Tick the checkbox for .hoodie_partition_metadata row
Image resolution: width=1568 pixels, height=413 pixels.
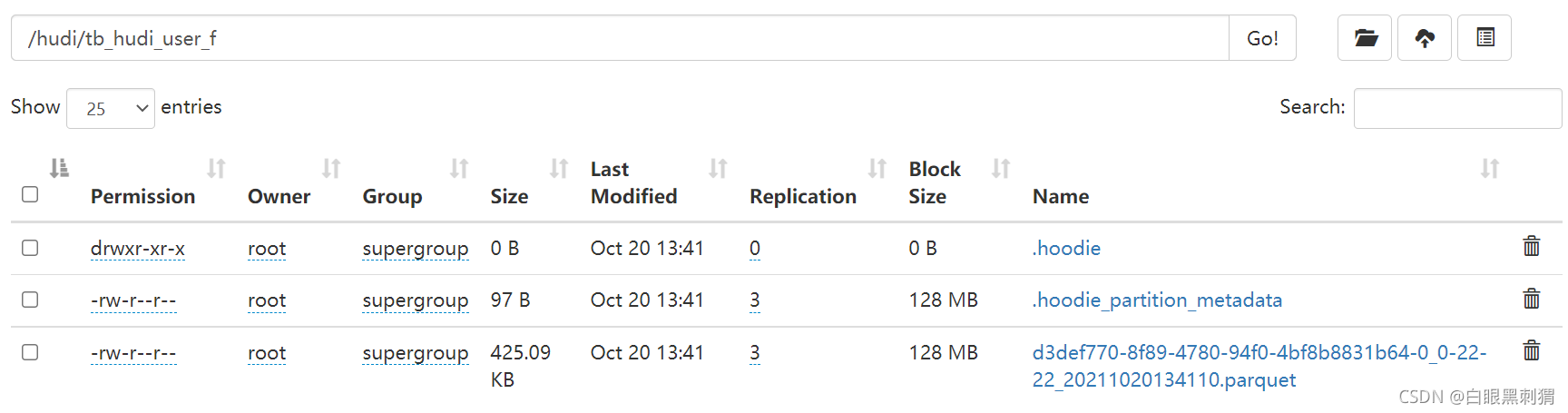pyautogui.click(x=30, y=300)
